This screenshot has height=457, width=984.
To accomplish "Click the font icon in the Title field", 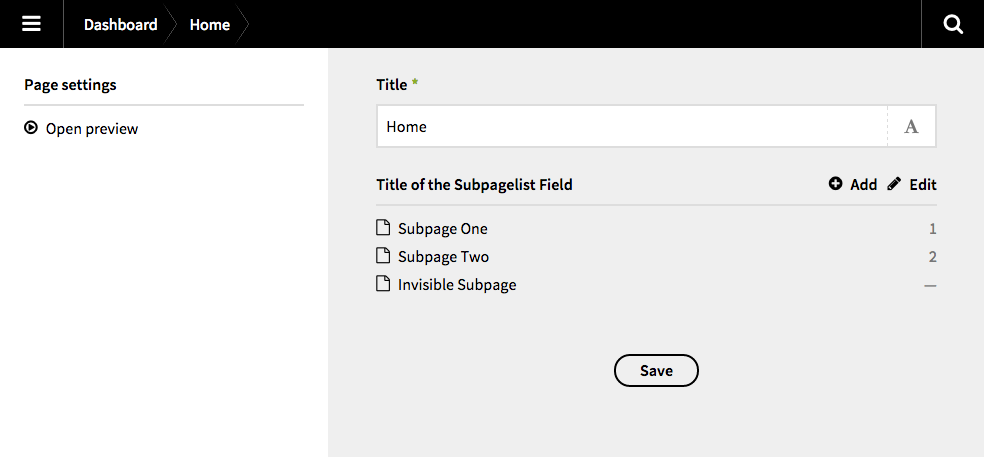I will pyautogui.click(x=911, y=127).
